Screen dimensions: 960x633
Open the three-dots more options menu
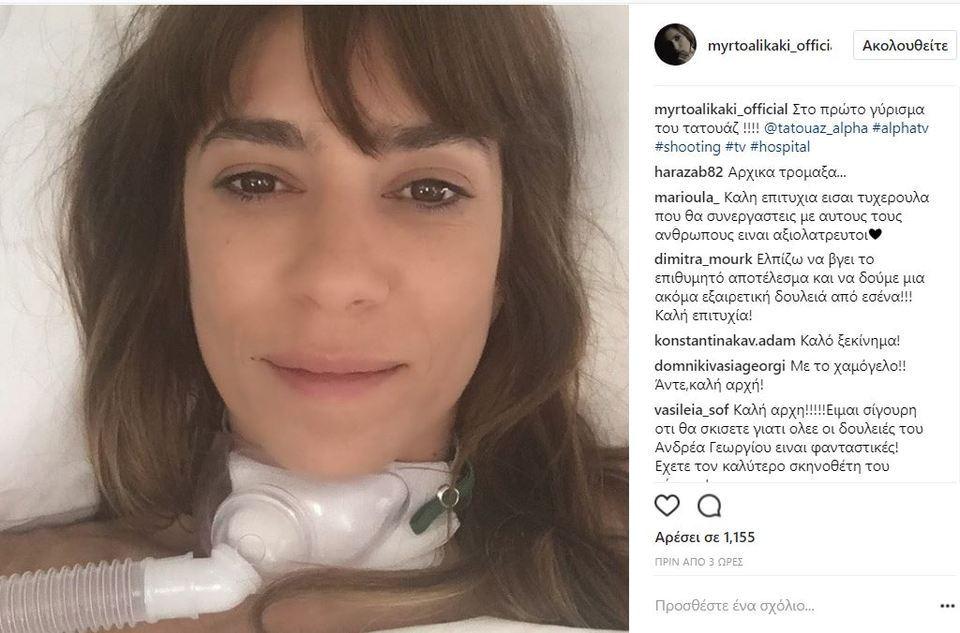[x=947, y=606]
